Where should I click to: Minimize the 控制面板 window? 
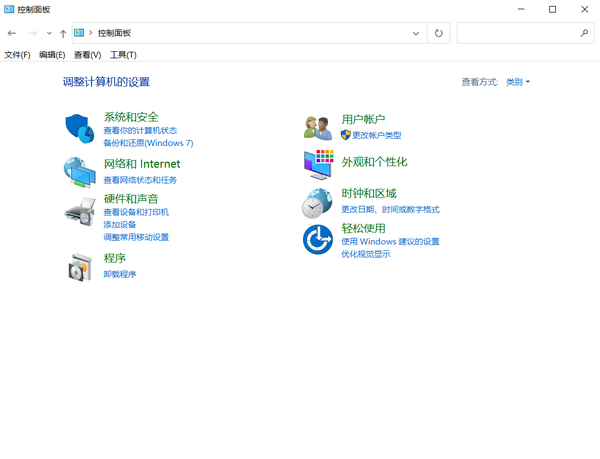click(521, 9)
